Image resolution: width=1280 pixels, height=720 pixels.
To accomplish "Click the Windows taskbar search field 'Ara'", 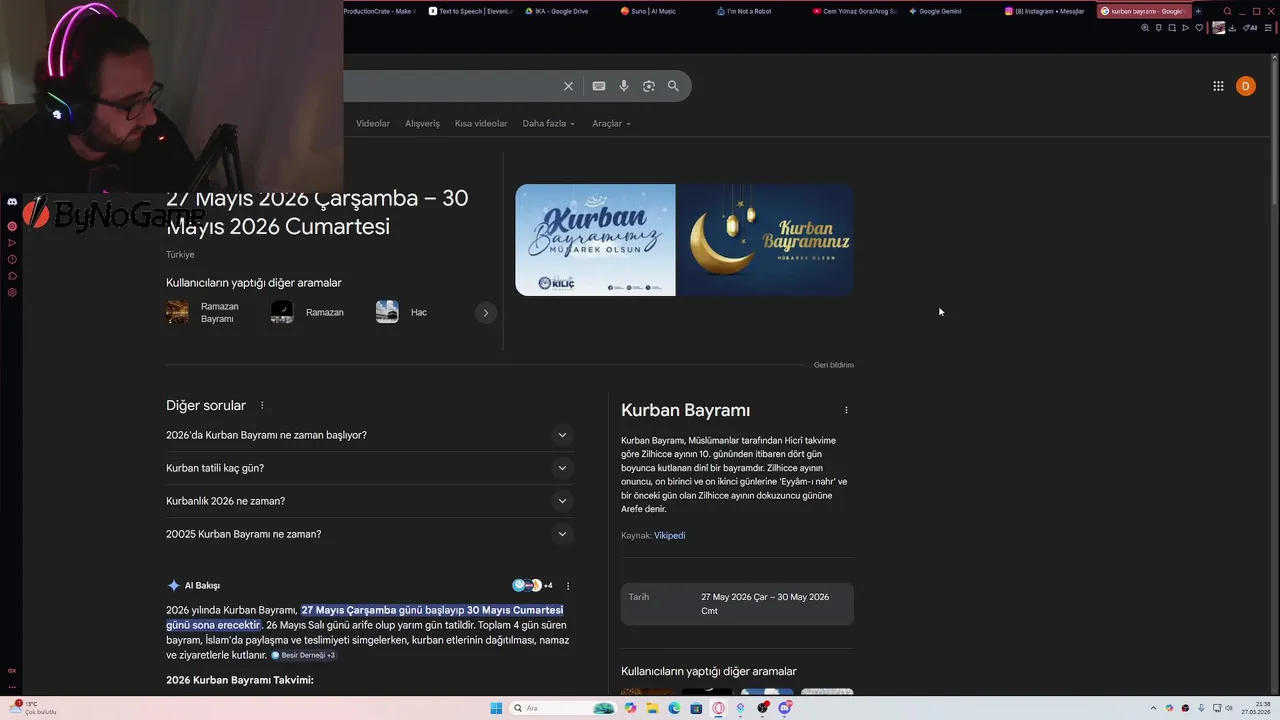I will tap(562, 708).
